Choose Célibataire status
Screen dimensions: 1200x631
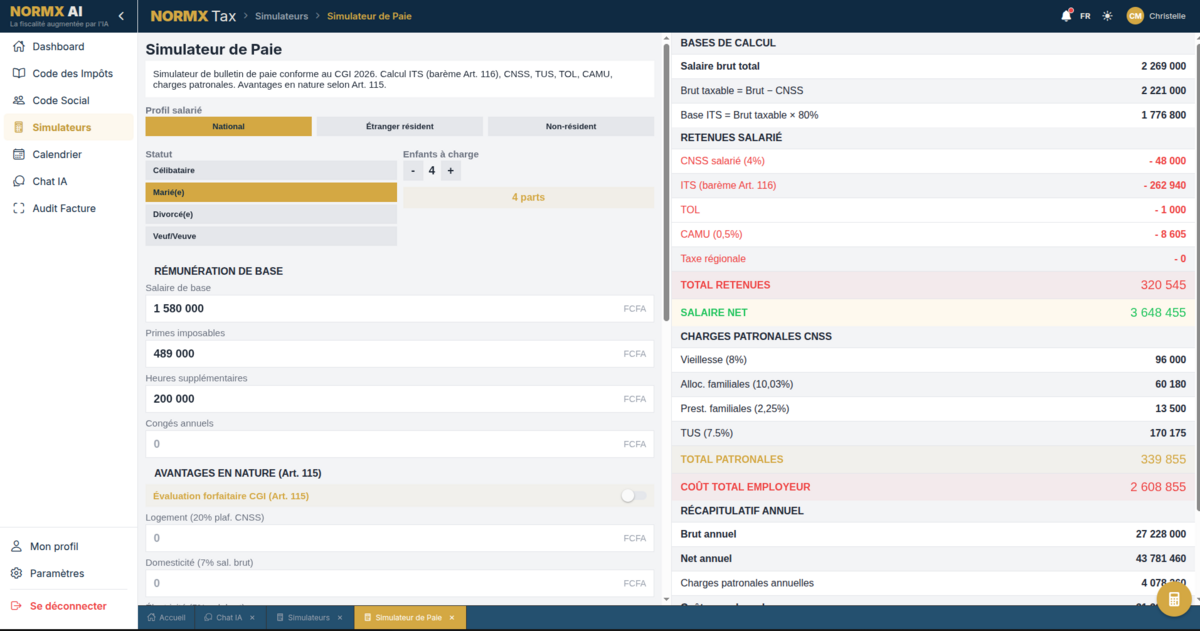click(x=271, y=171)
